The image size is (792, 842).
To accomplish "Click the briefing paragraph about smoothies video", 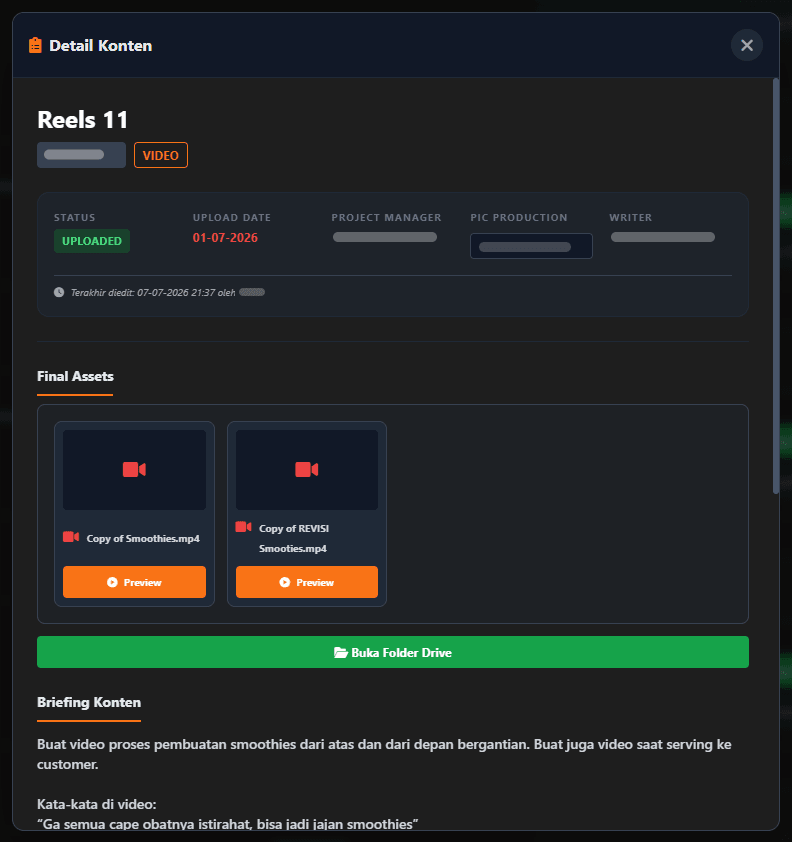I will pyautogui.click(x=384, y=754).
